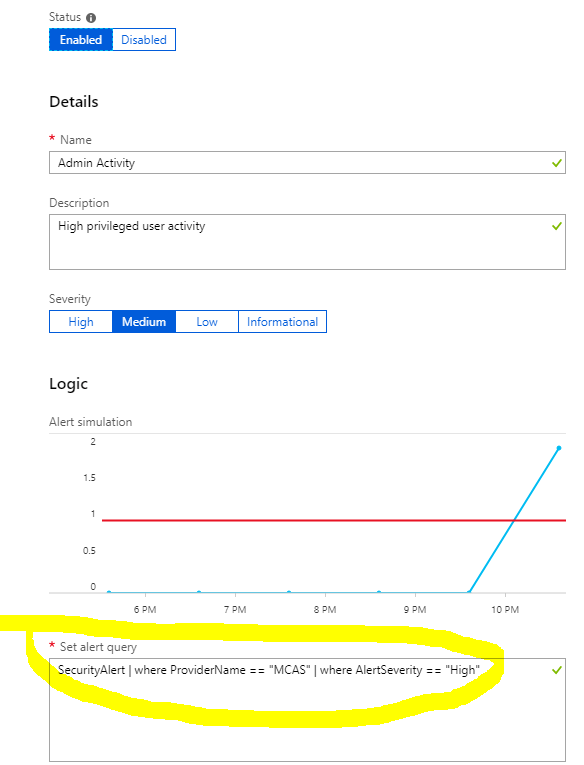Click the green checkmark in the Name field

pyautogui.click(x=557, y=163)
